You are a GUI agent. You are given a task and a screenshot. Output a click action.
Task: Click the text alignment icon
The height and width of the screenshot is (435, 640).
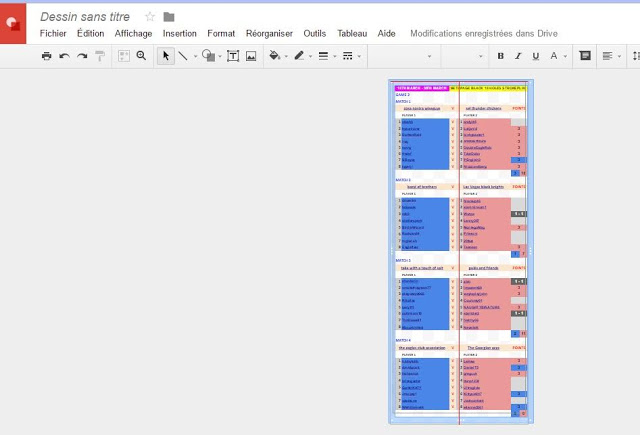tap(607, 56)
